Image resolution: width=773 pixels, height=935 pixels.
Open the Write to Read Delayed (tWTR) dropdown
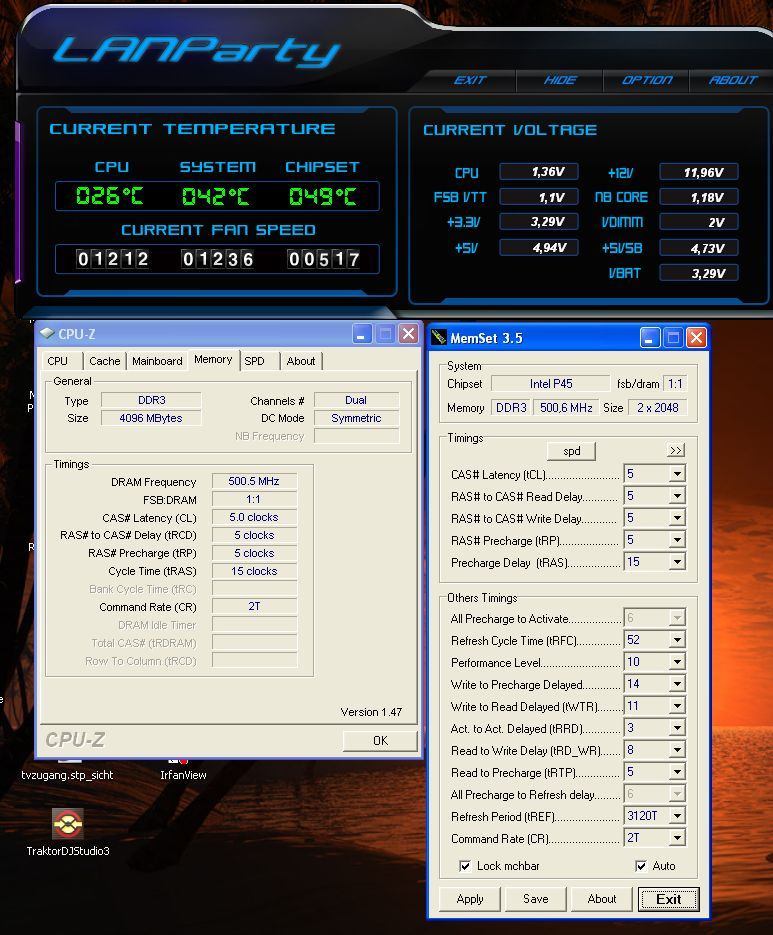(x=677, y=707)
